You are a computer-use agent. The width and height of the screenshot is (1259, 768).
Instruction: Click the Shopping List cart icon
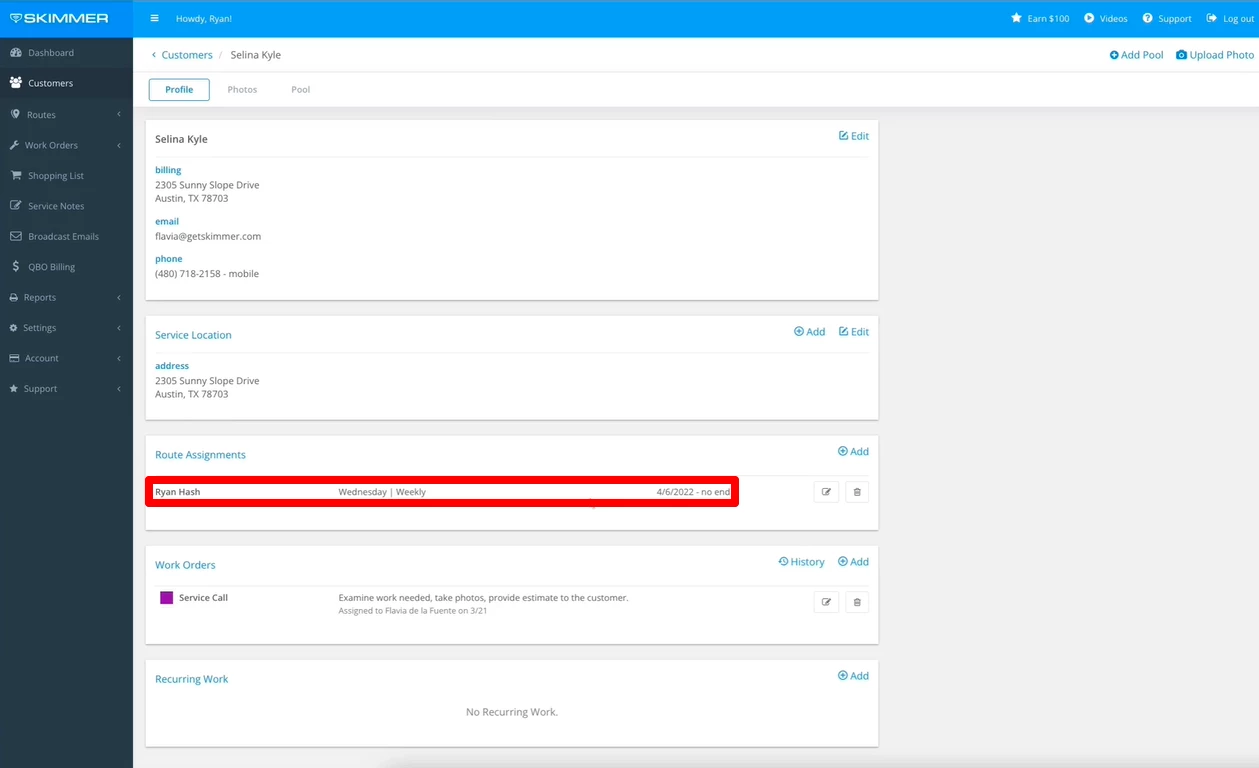[x=16, y=175]
